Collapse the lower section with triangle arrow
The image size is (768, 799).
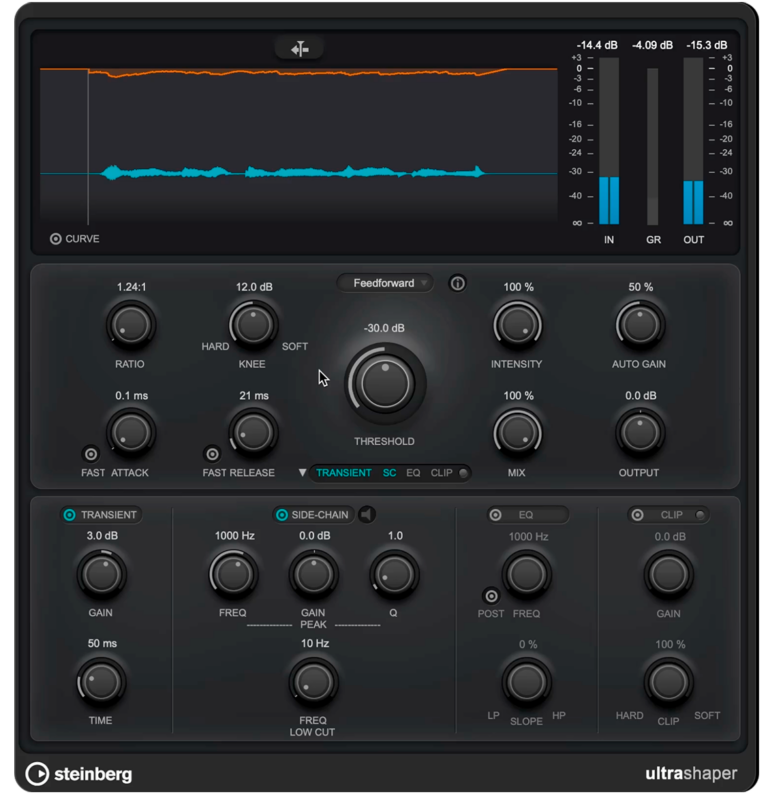pyautogui.click(x=302, y=473)
